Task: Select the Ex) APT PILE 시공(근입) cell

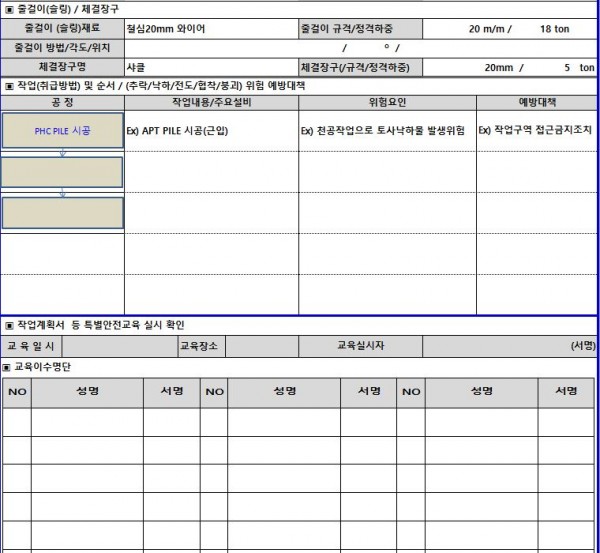Action: (x=211, y=131)
